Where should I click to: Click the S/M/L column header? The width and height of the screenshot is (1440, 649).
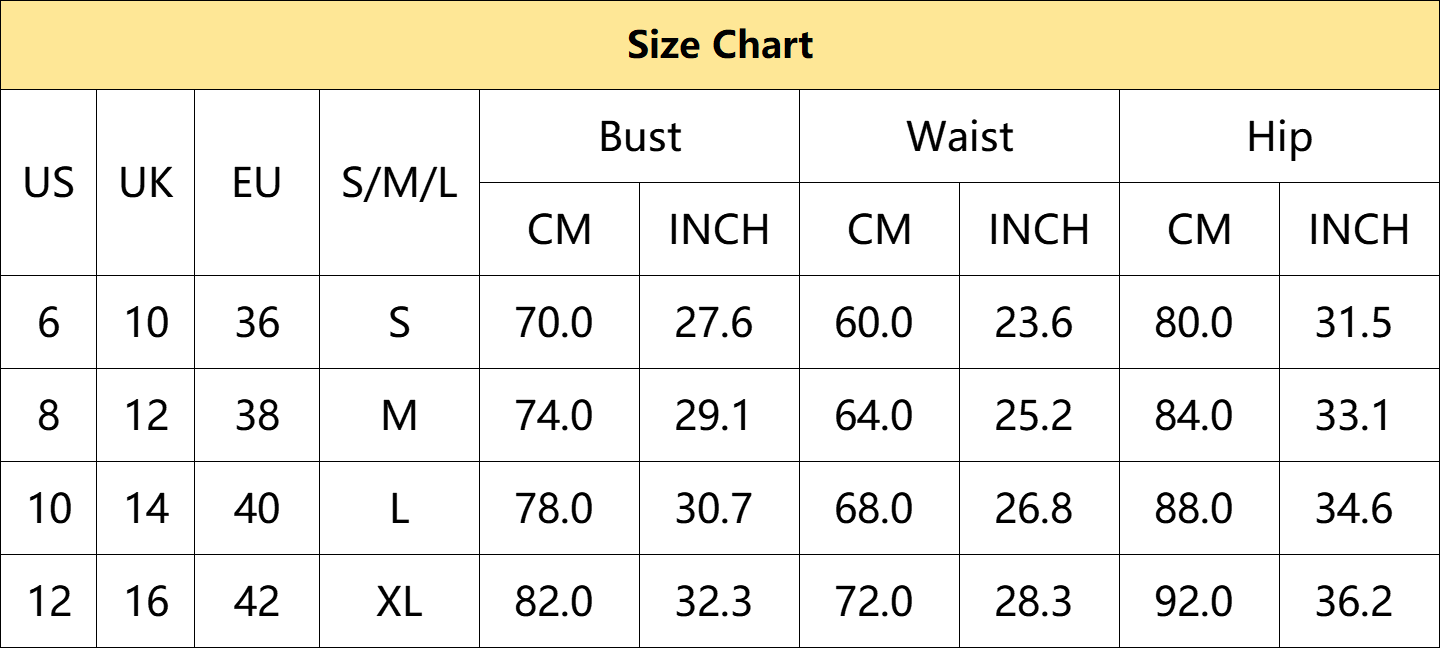click(x=399, y=183)
